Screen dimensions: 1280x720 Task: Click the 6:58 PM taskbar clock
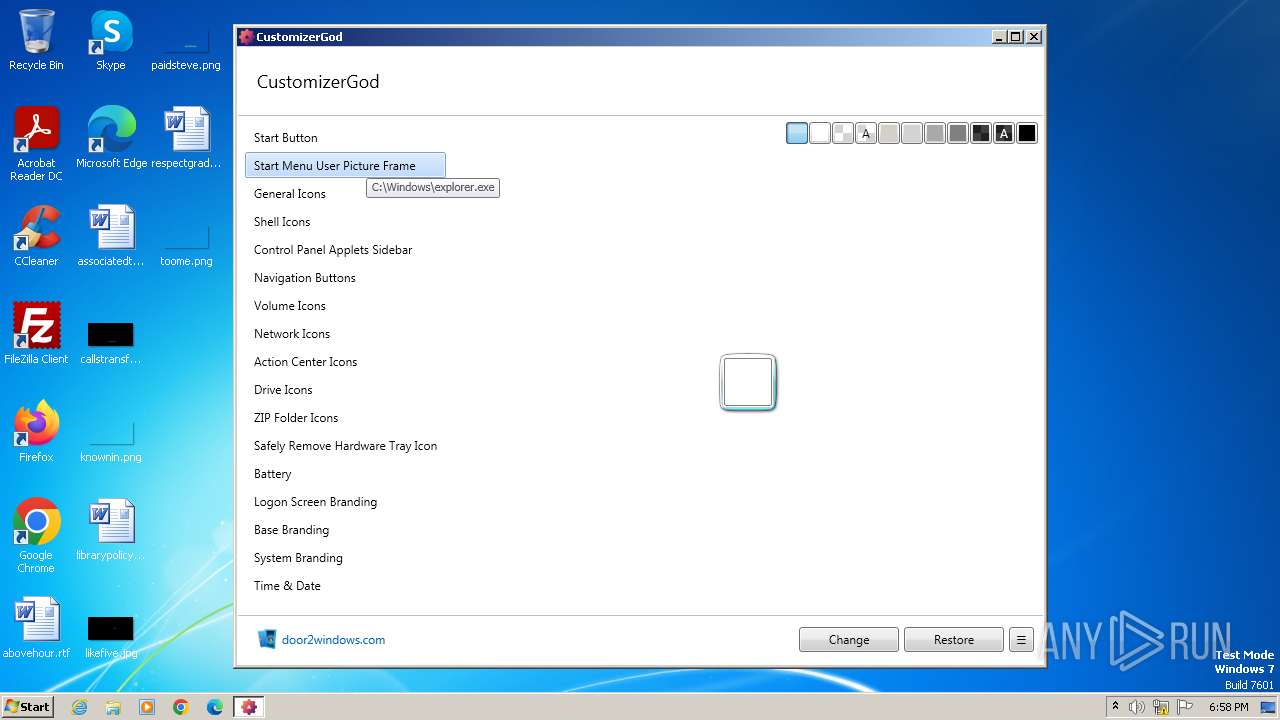coord(1228,707)
